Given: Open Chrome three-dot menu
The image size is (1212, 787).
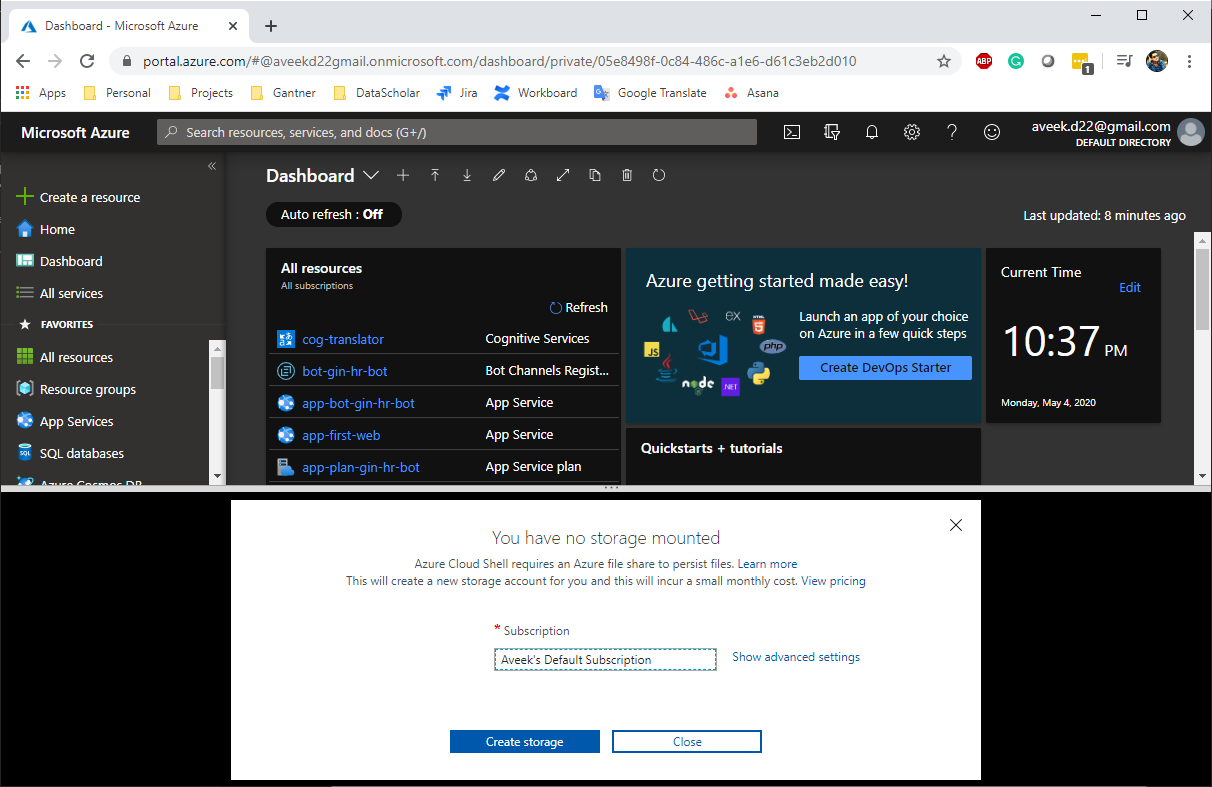Looking at the screenshot, I should coord(1190,61).
